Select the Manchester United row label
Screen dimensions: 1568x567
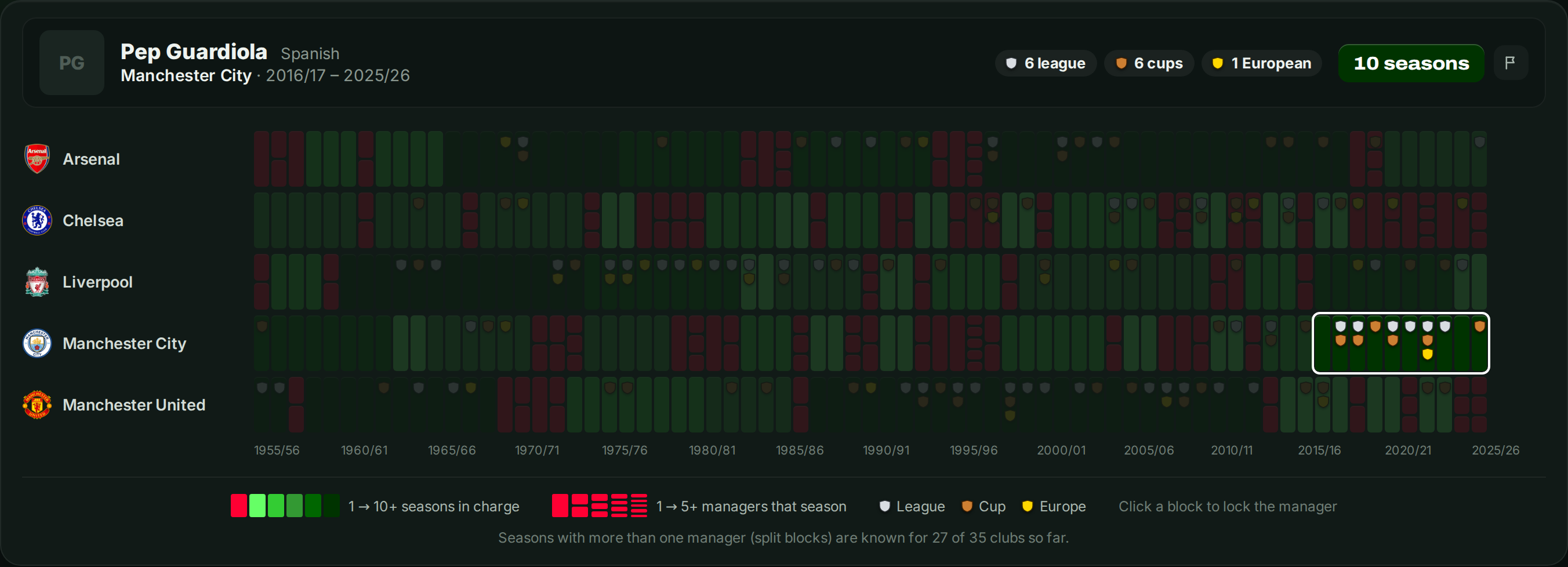[x=134, y=405]
